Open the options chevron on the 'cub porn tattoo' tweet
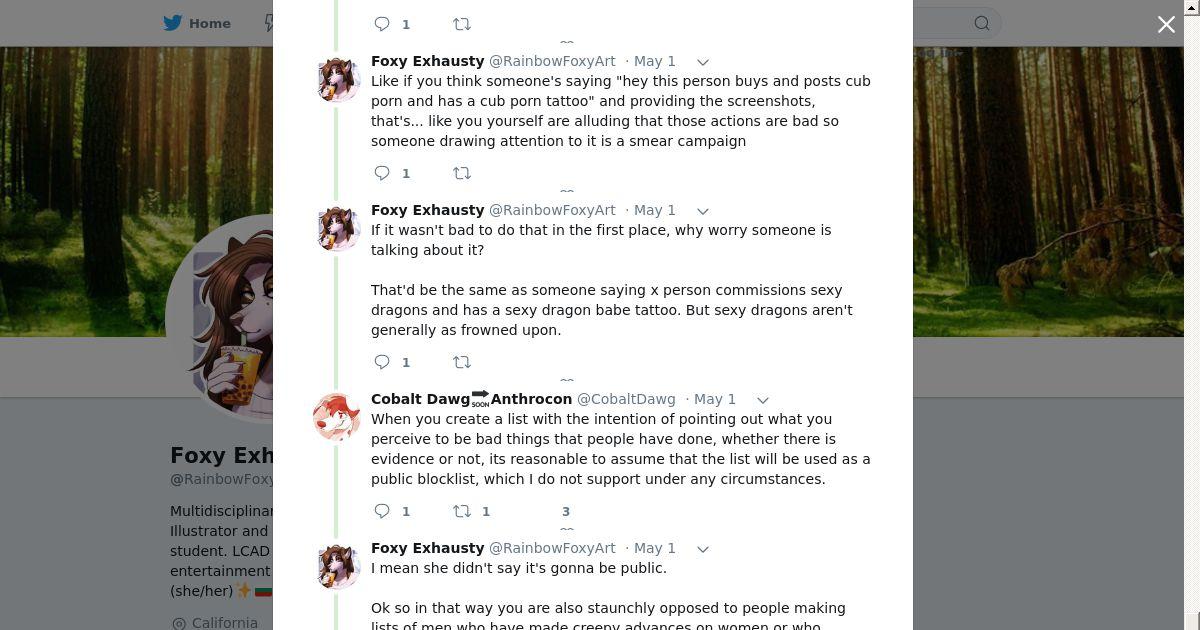The image size is (1200, 630). 703,62
